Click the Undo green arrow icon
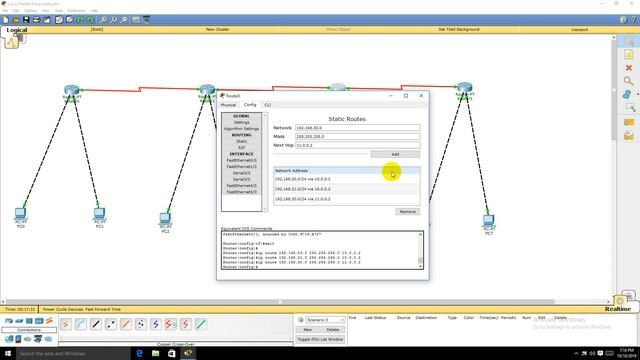Image resolution: width=640 pixels, height=360 pixels. [x=80, y=20]
